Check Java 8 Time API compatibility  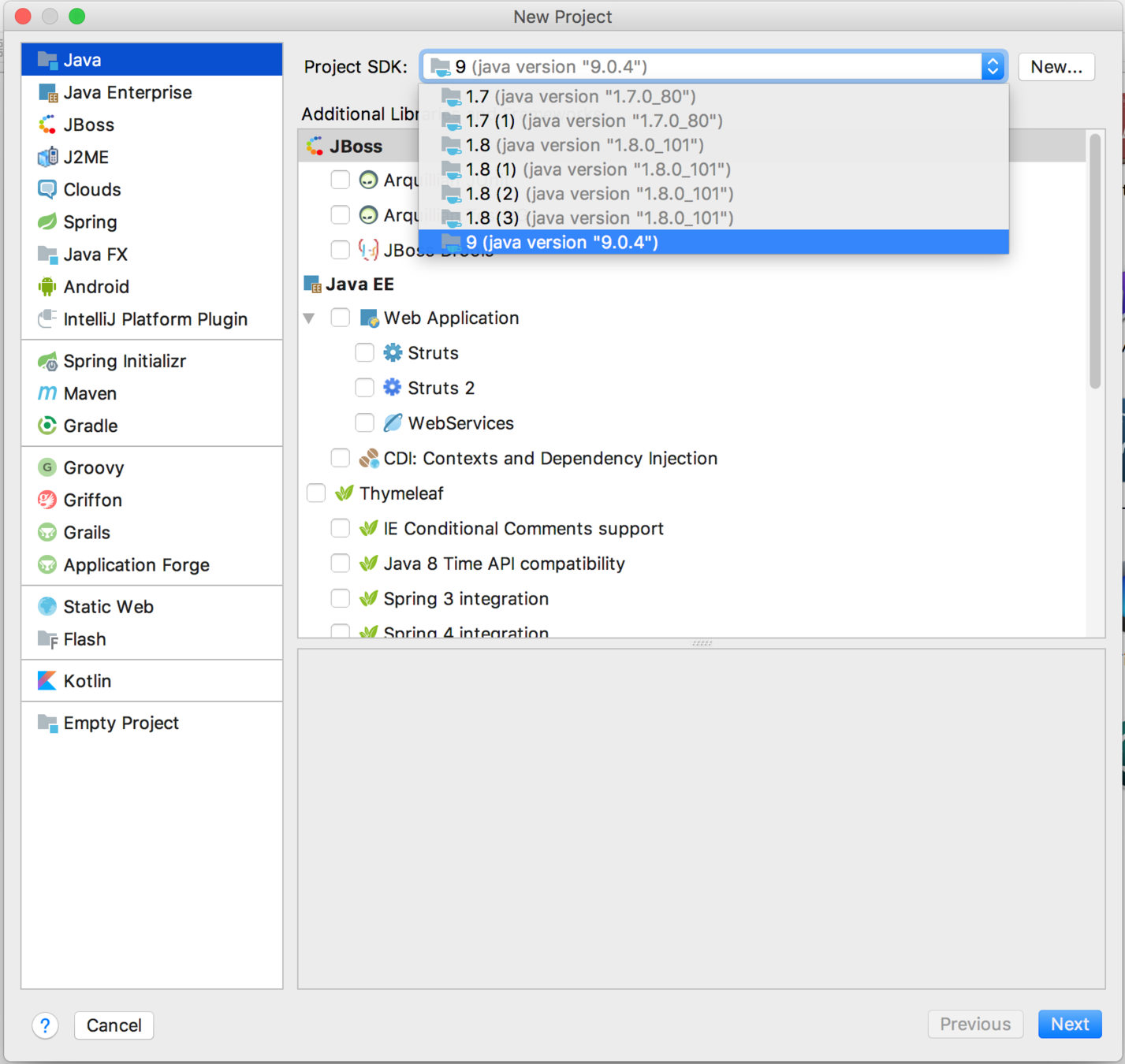tap(341, 563)
